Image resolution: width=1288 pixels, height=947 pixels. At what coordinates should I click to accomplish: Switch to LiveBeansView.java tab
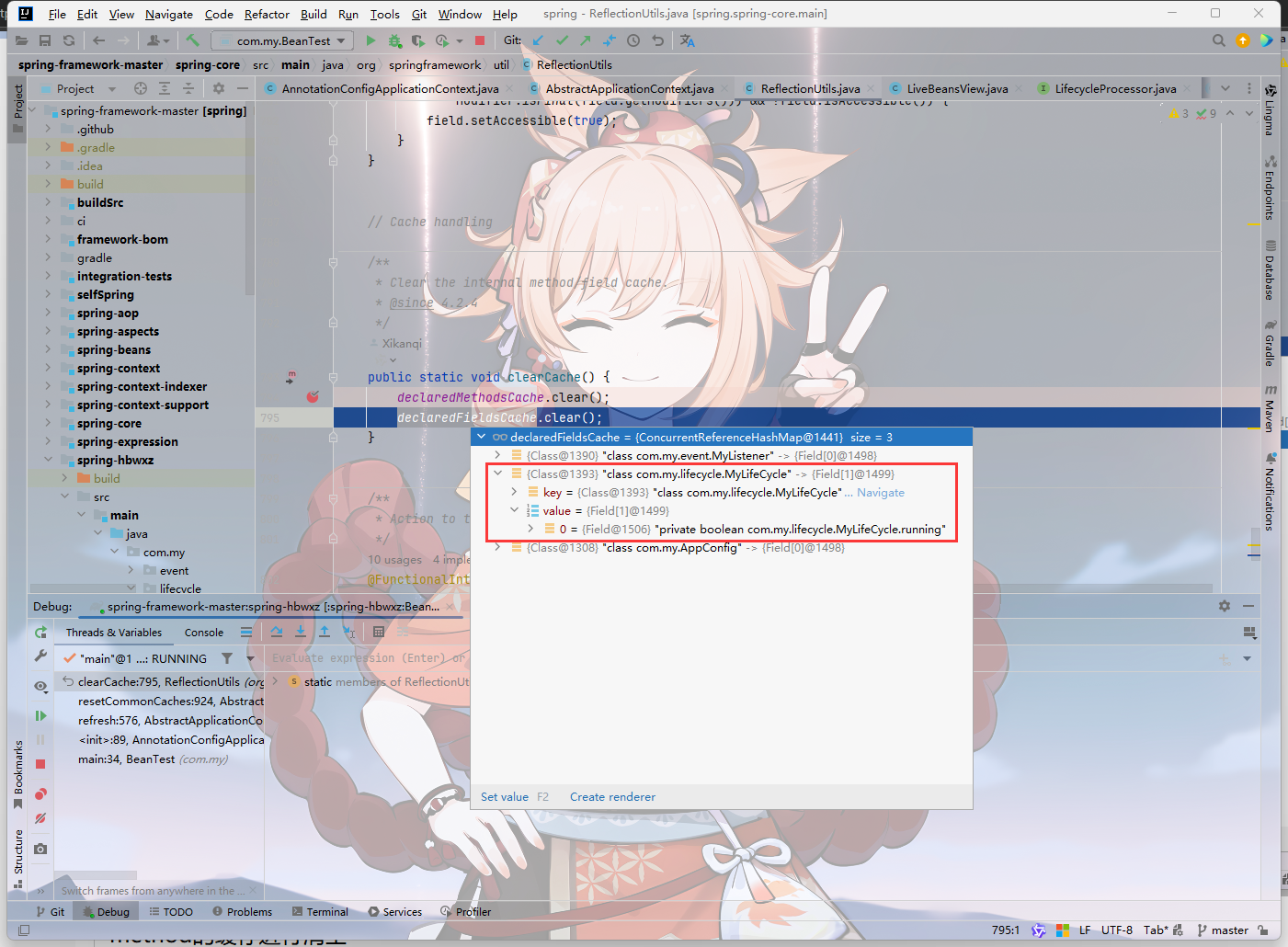957,88
